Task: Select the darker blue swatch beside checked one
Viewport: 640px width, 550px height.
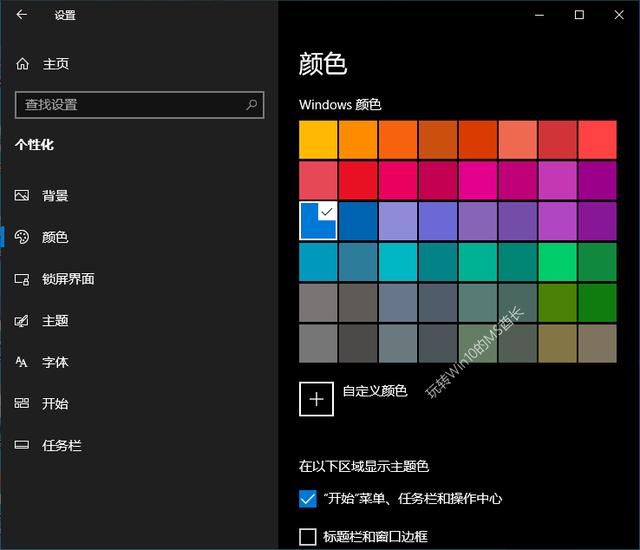Action: pyautogui.click(x=358, y=221)
